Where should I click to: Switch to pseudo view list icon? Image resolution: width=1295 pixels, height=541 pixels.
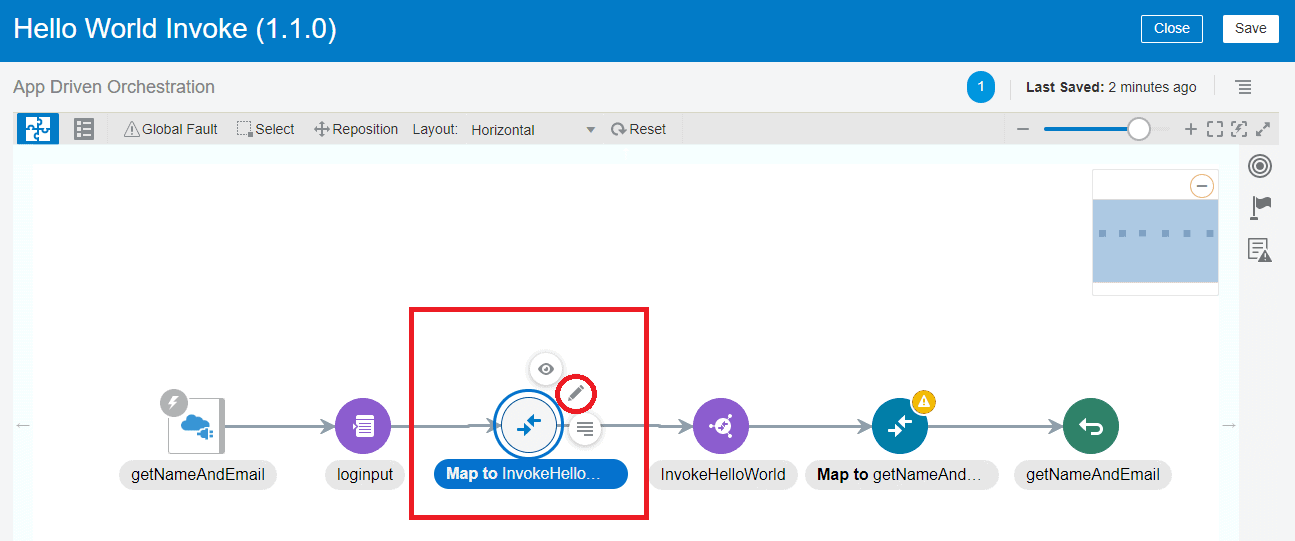pos(84,129)
